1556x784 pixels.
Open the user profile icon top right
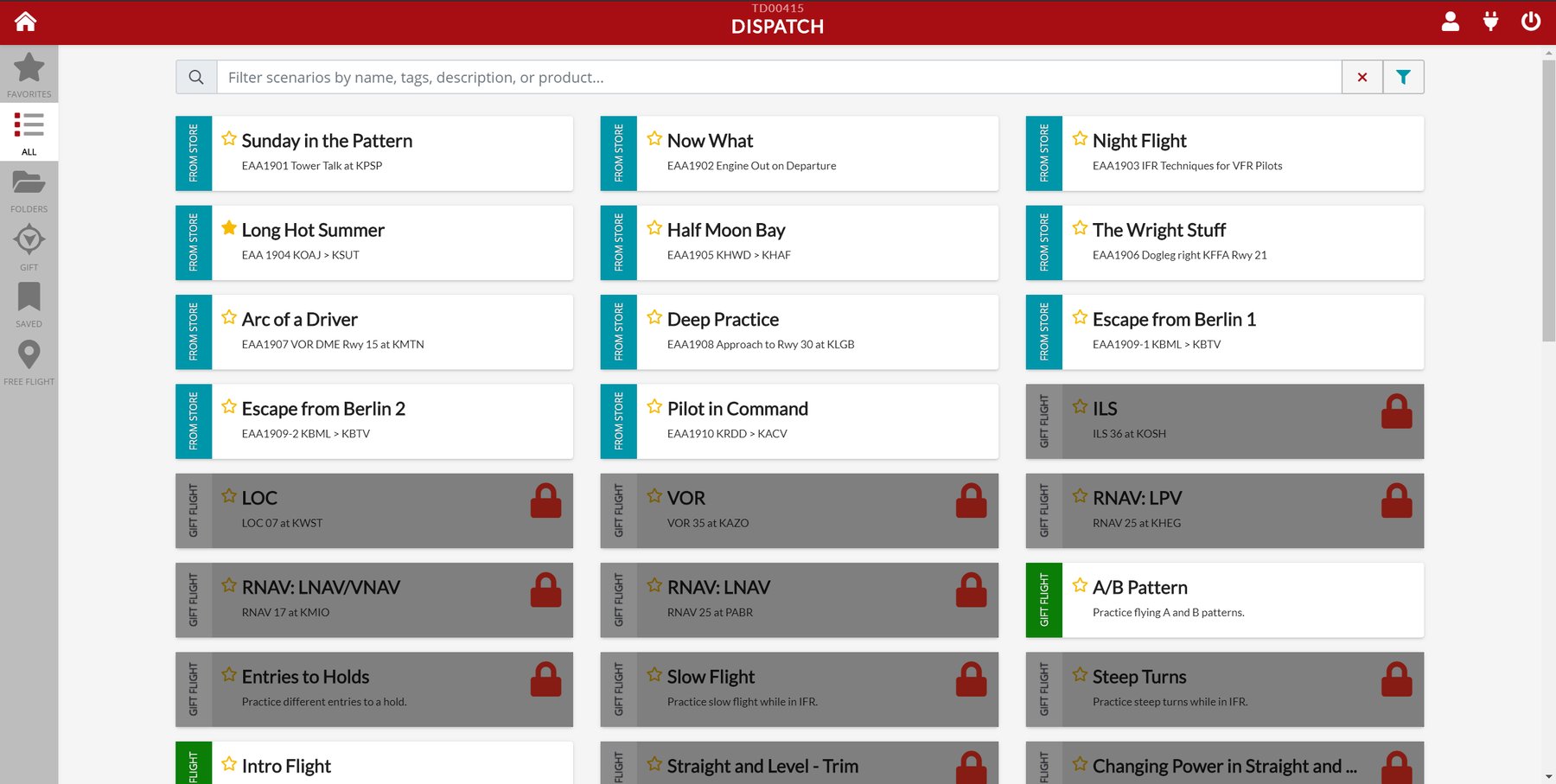(x=1451, y=22)
